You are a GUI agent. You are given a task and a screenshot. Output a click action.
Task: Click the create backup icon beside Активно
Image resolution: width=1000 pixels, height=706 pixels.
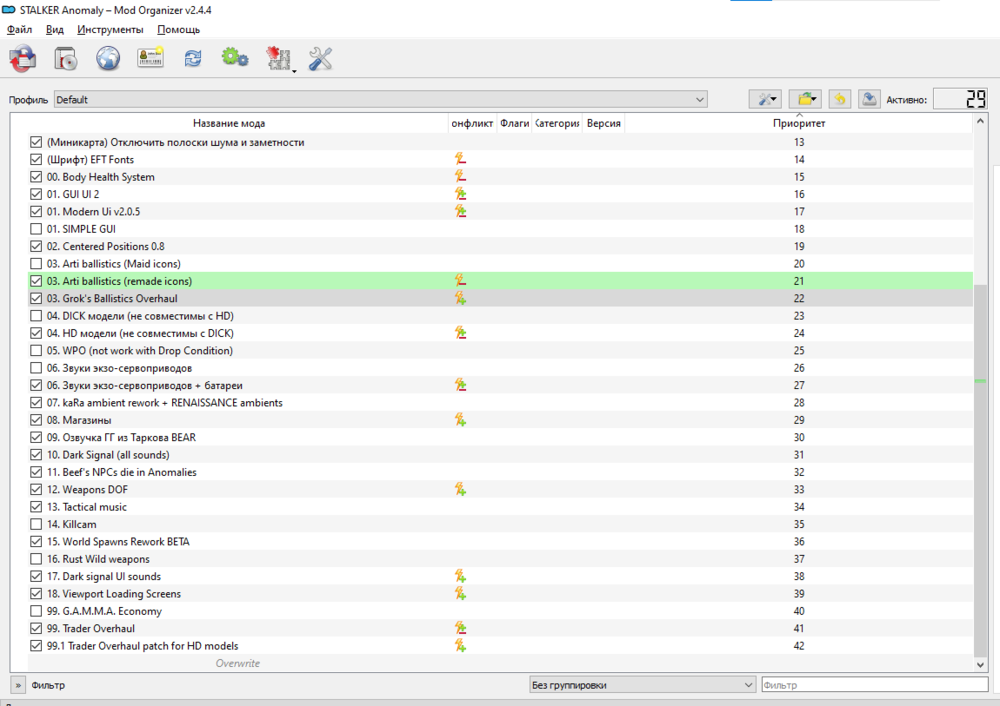tap(870, 99)
